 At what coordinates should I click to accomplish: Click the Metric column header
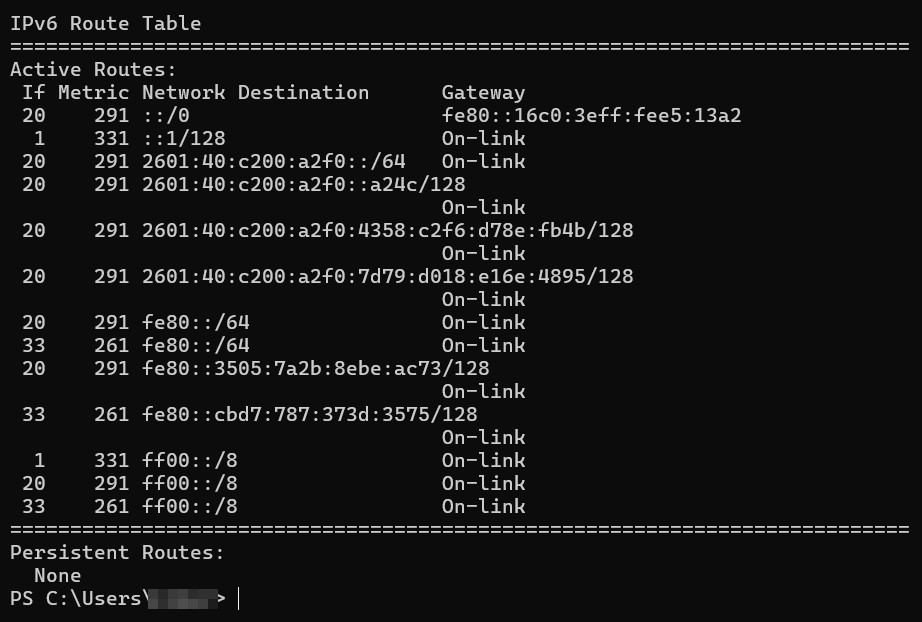click(x=93, y=92)
